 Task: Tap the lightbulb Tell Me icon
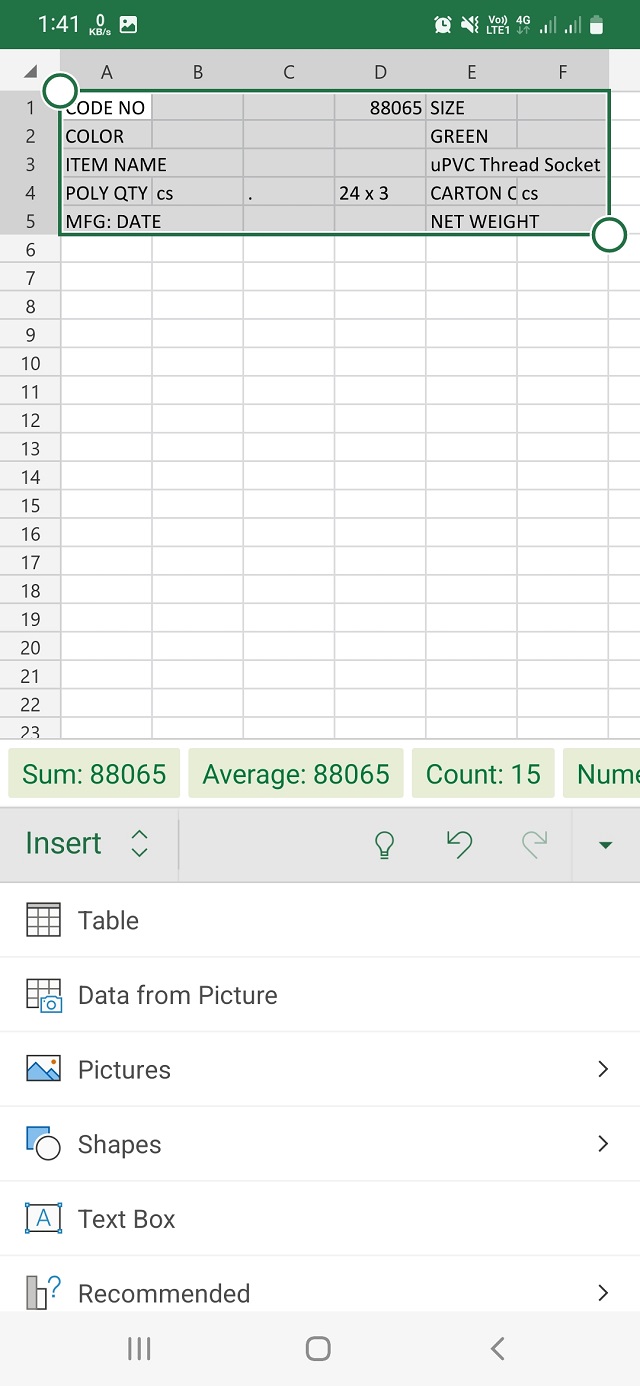tap(384, 844)
